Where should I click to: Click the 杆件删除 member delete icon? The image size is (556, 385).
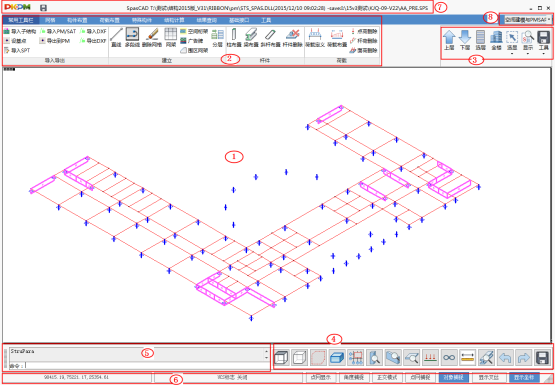293,38
